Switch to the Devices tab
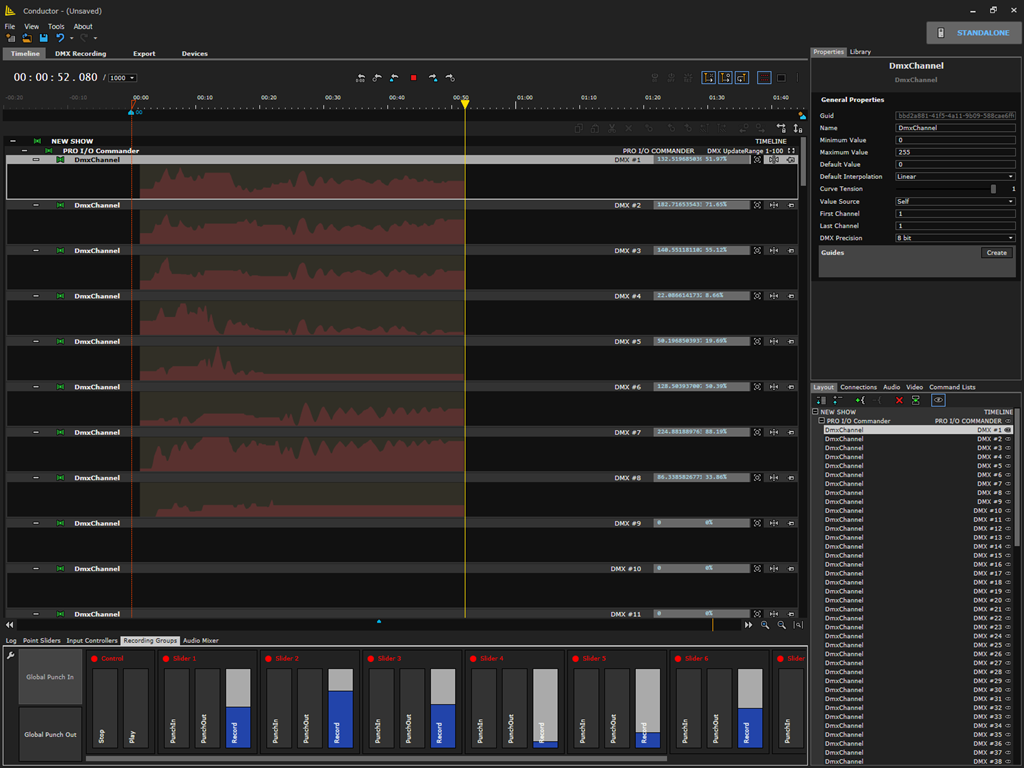 point(195,54)
